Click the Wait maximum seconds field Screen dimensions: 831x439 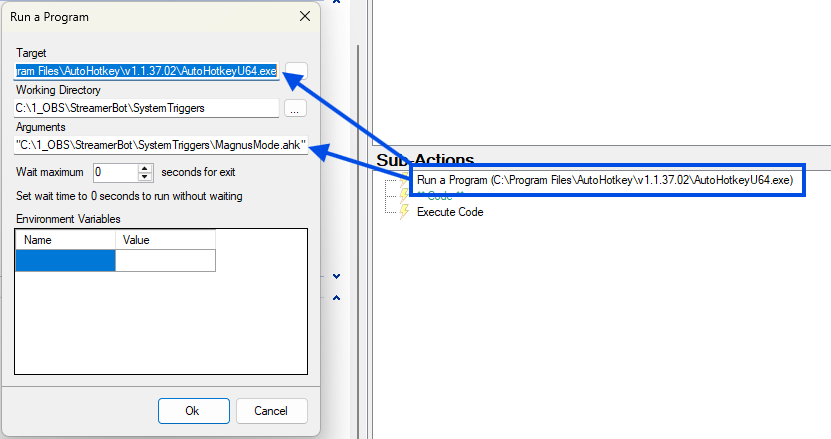tap(116, 172)
